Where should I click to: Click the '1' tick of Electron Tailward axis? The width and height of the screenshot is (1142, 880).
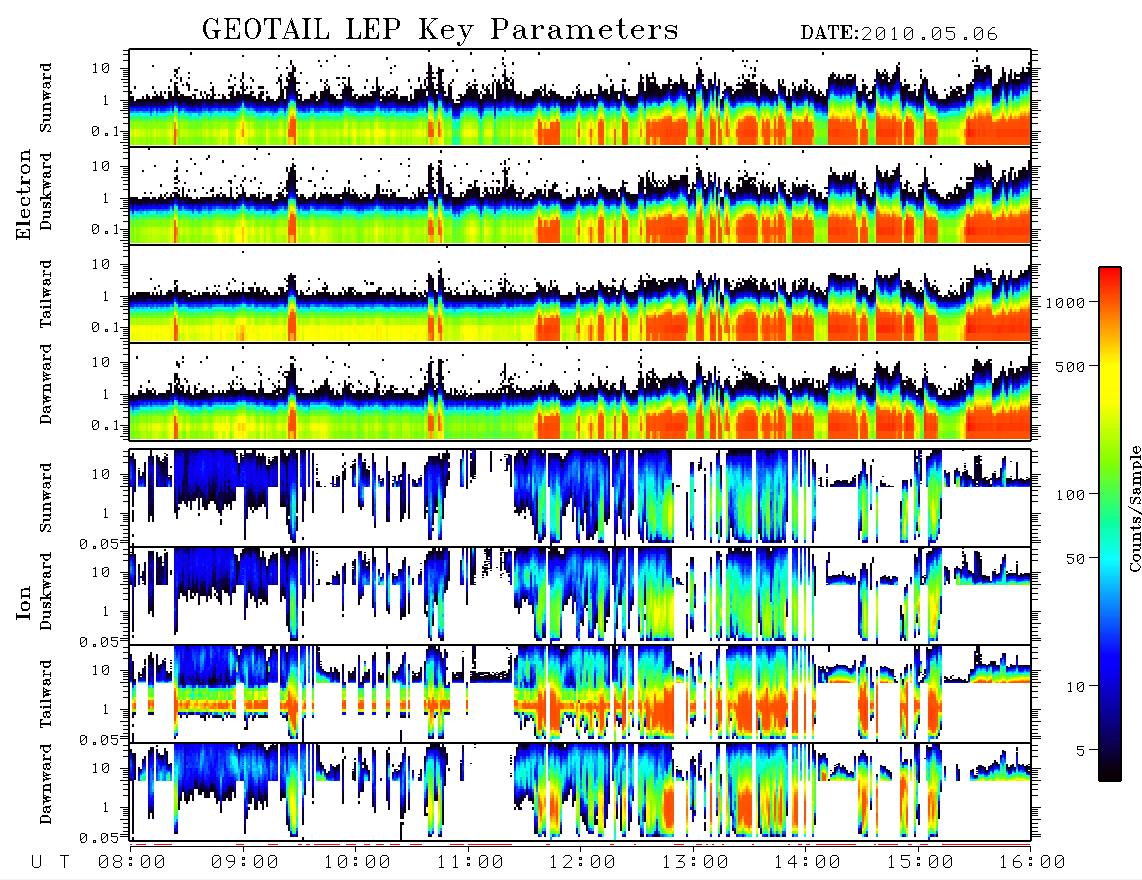coord(106,296)
